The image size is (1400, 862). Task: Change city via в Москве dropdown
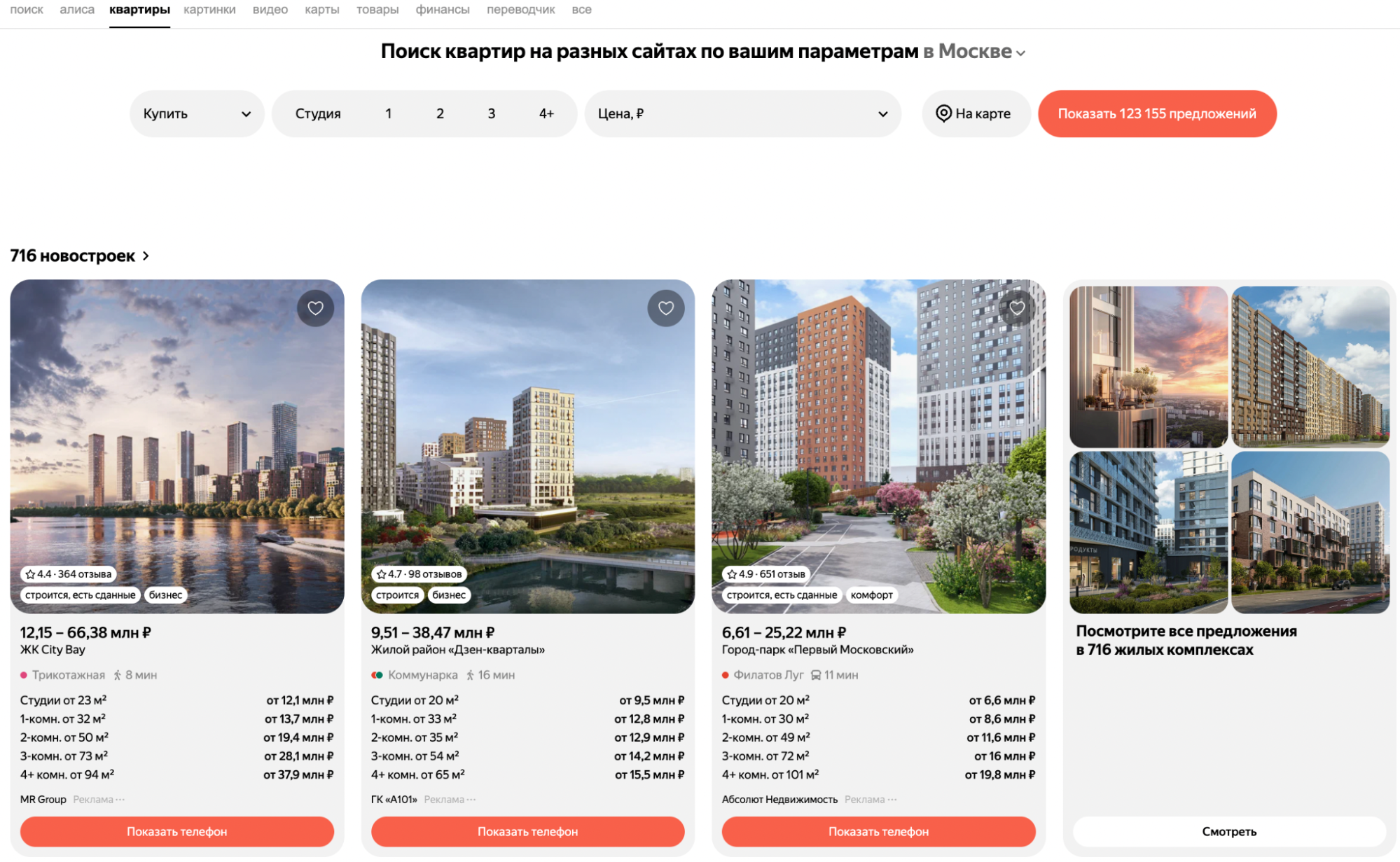[974, 52]
